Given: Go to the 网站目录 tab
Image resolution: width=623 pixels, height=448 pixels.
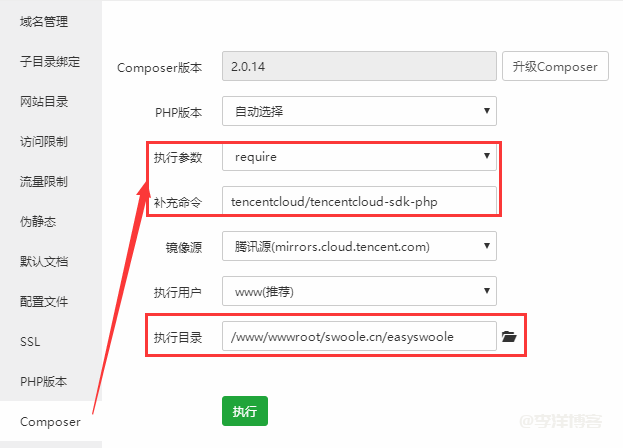Looking at the screenshot, I should 45,101.
